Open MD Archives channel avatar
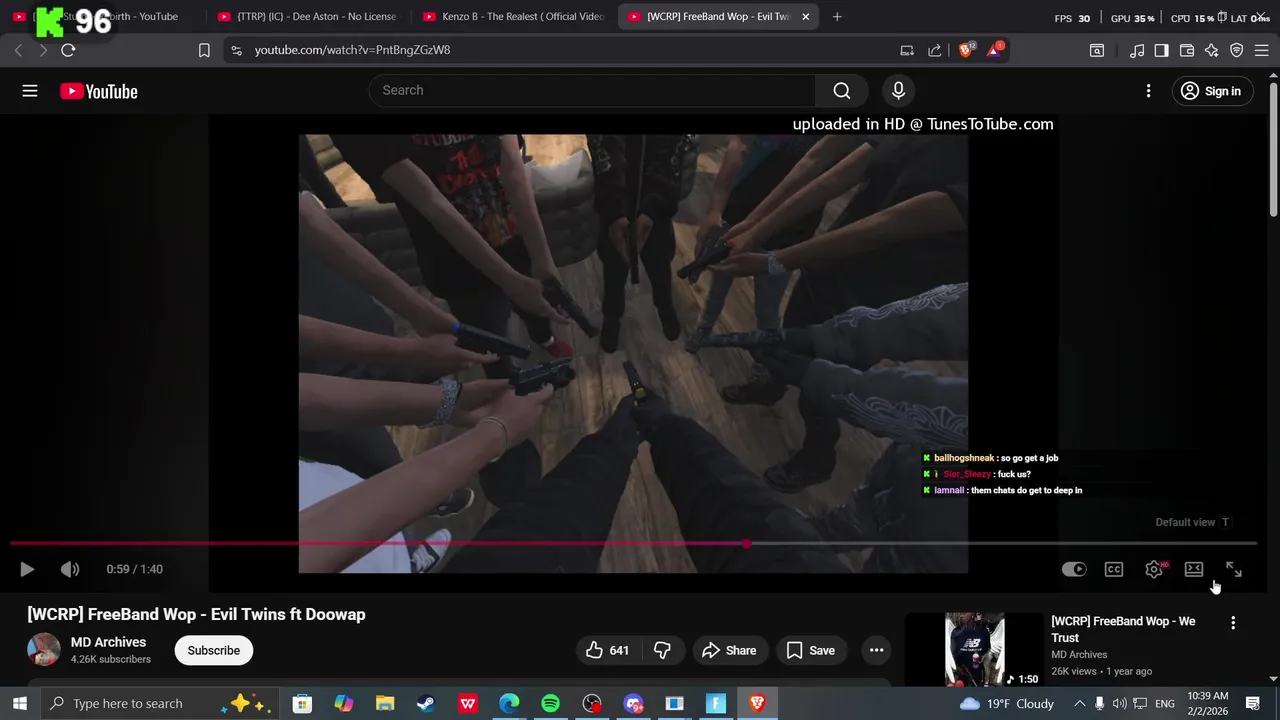1280x720 pixels. coord(43,650)
